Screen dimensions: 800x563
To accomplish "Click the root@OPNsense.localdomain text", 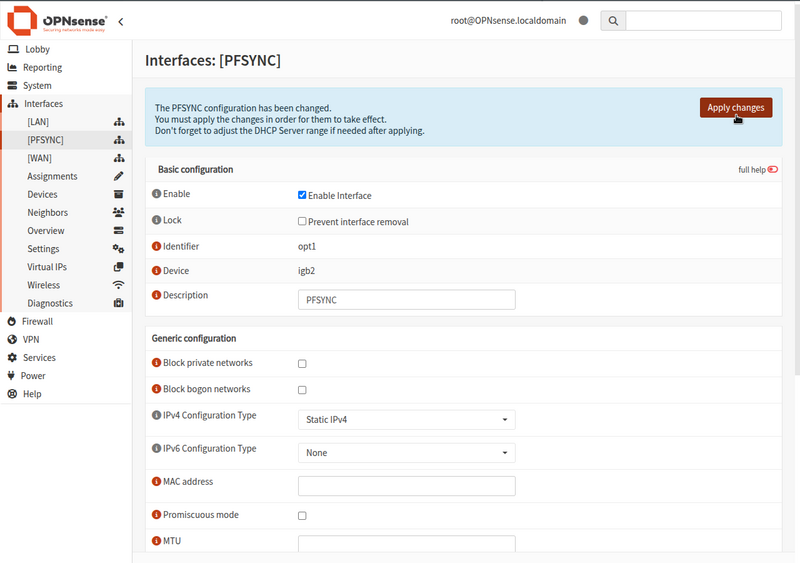I will tap(508, 21).
